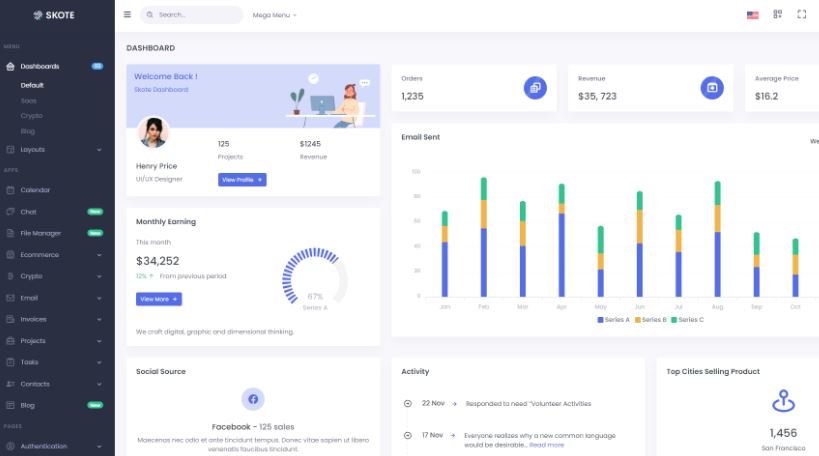819x456 pixels.
Task: Open the apps grid icon
Action: point(778,15)
